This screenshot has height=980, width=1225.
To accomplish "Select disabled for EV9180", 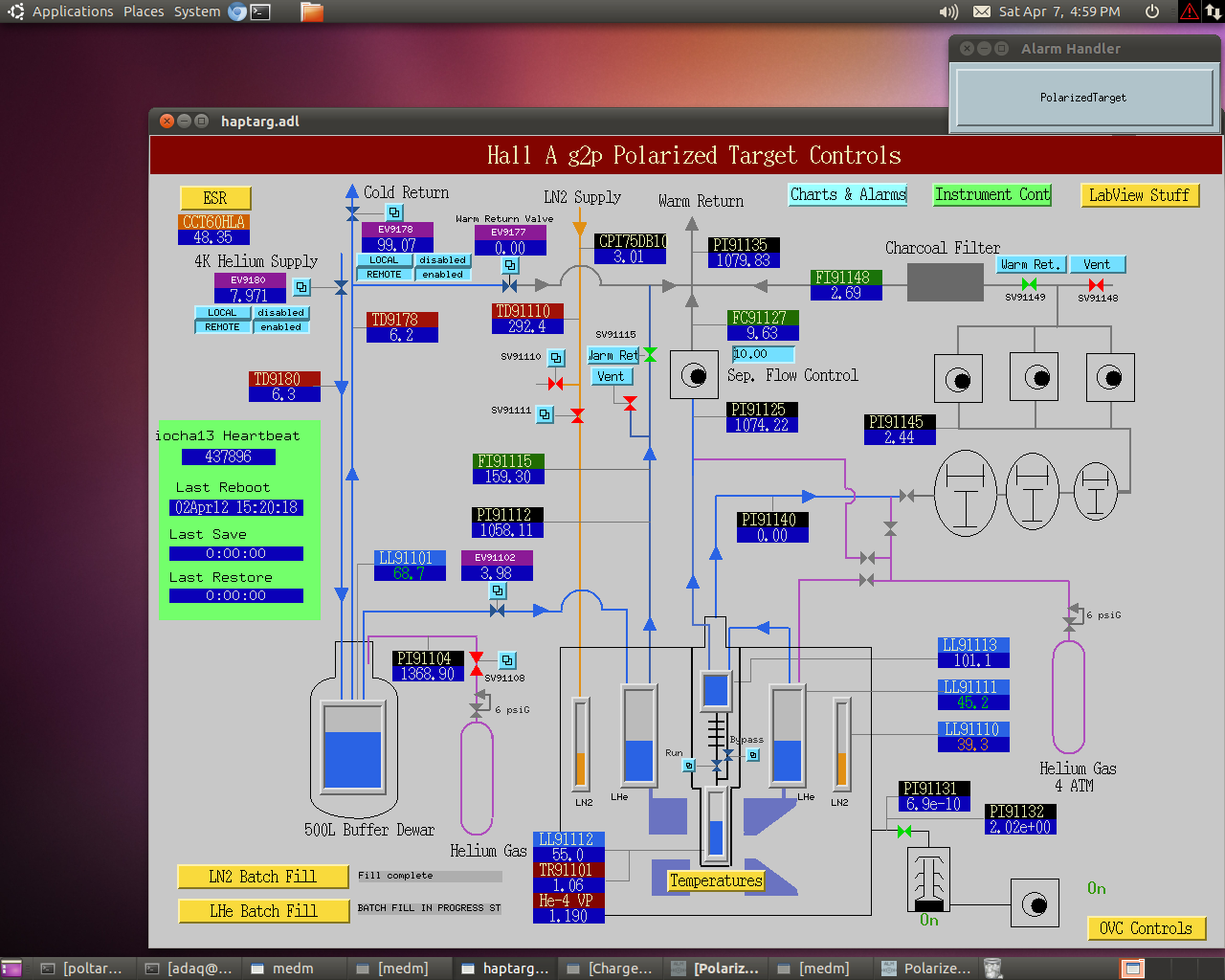I will (280, 313).
